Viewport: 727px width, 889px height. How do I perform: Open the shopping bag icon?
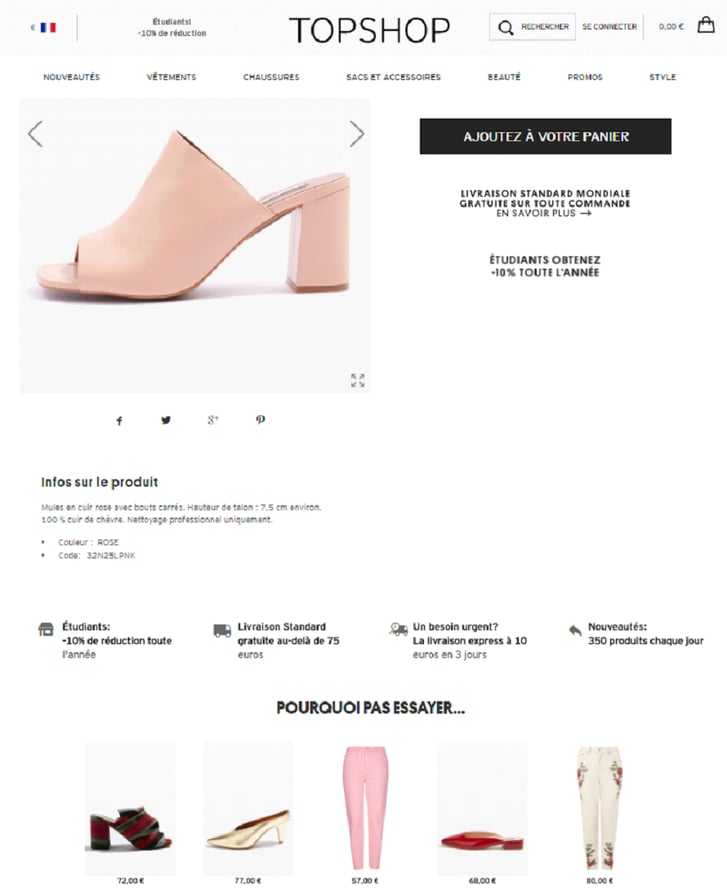click(705, 25)
